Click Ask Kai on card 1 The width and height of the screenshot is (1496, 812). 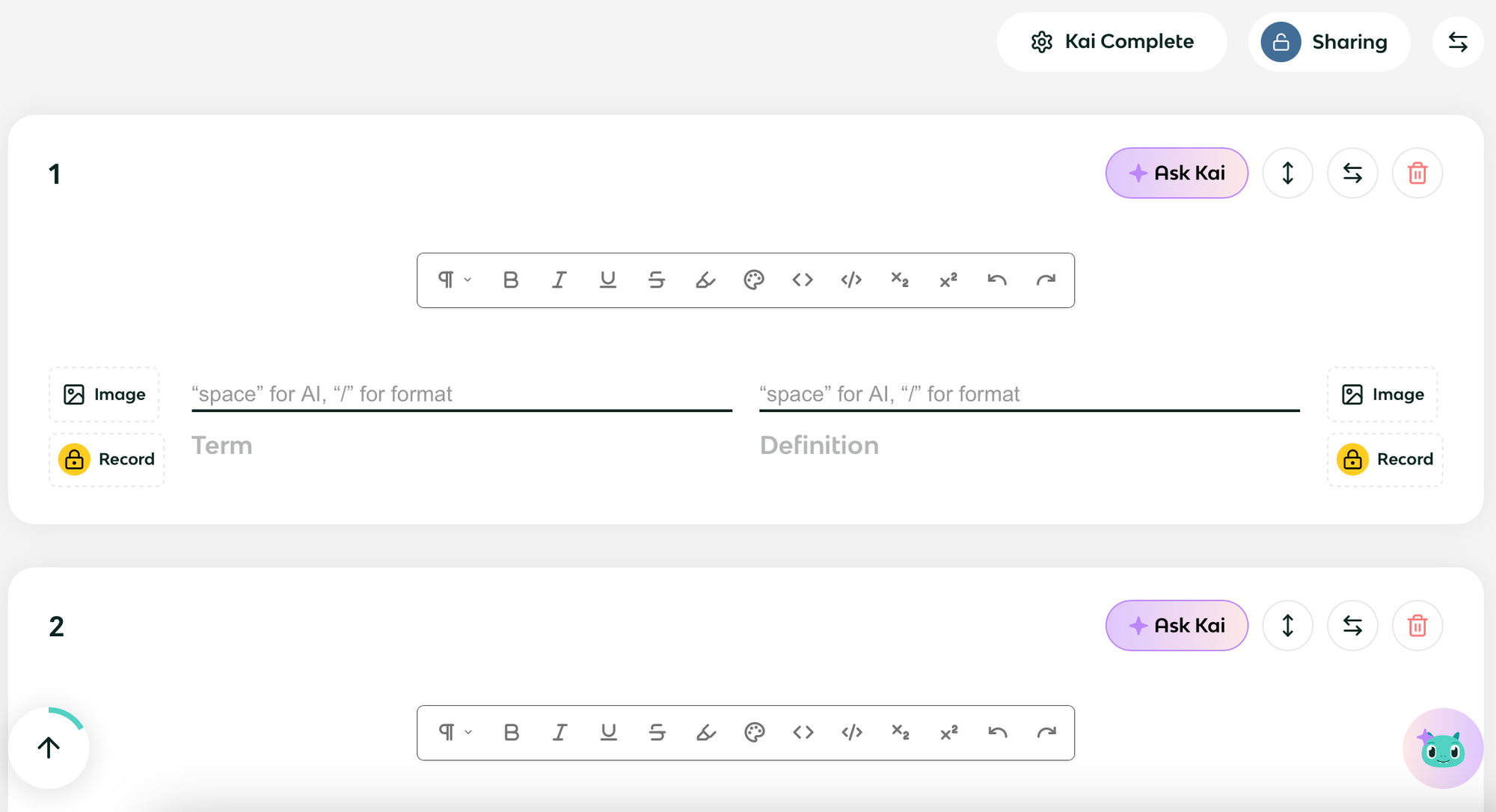coord(1177,173)
